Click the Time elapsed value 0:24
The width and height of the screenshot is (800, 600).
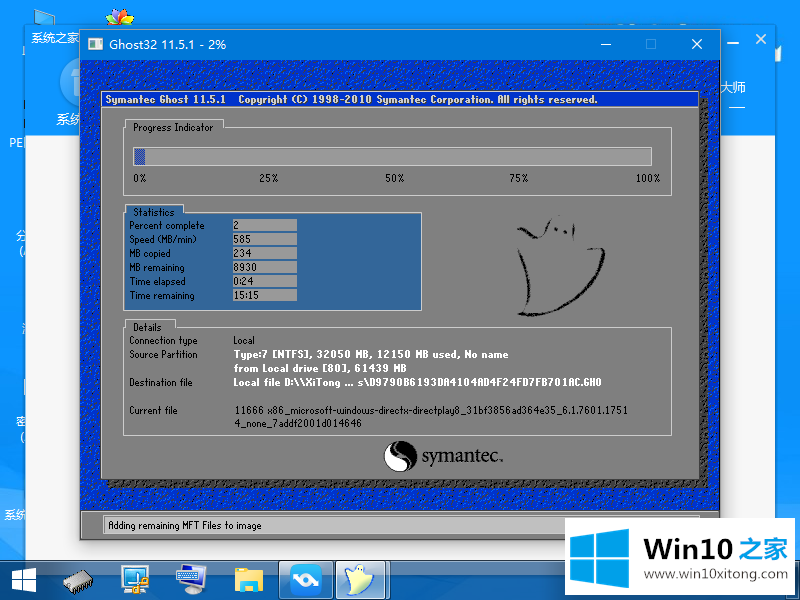tap(264, 281)
